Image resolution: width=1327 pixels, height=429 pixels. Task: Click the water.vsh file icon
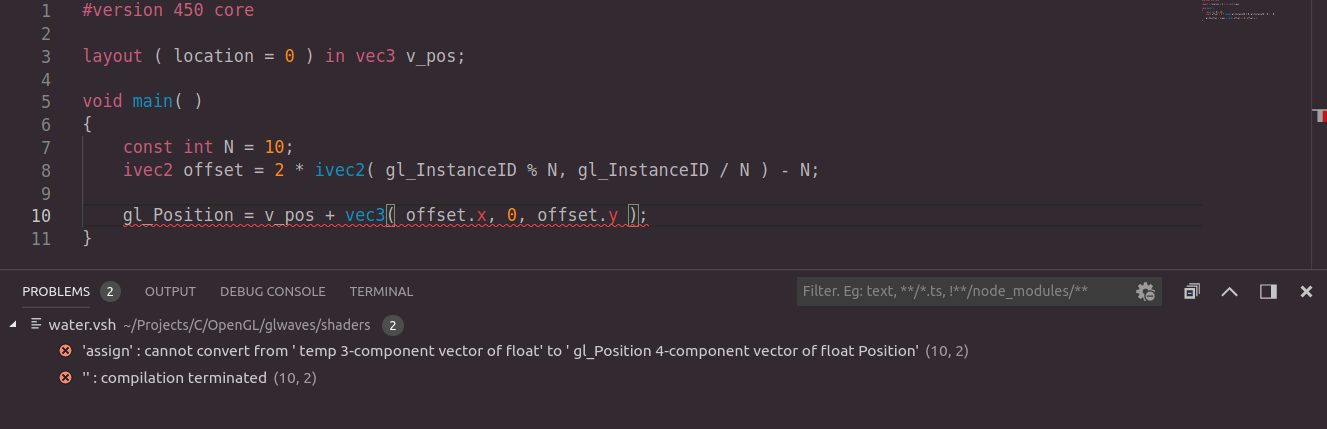tap(36, 324)
